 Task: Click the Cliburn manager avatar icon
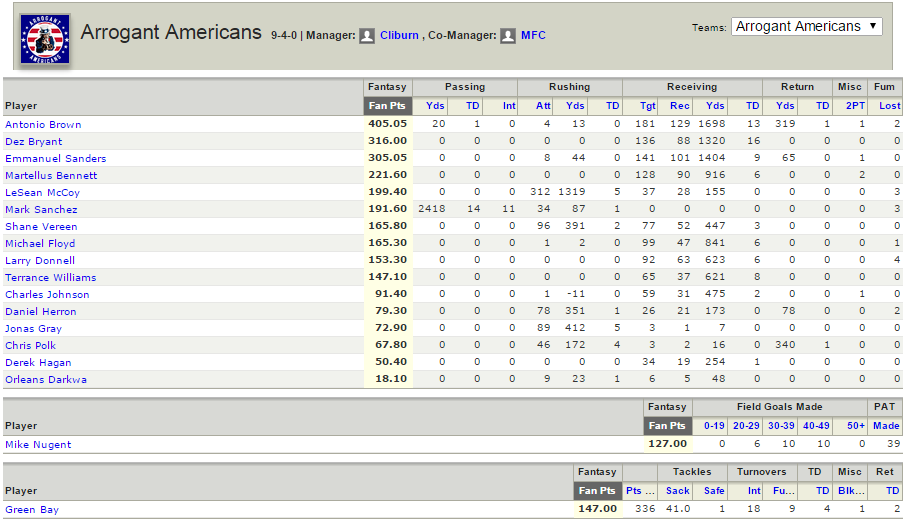pos(367,36)
